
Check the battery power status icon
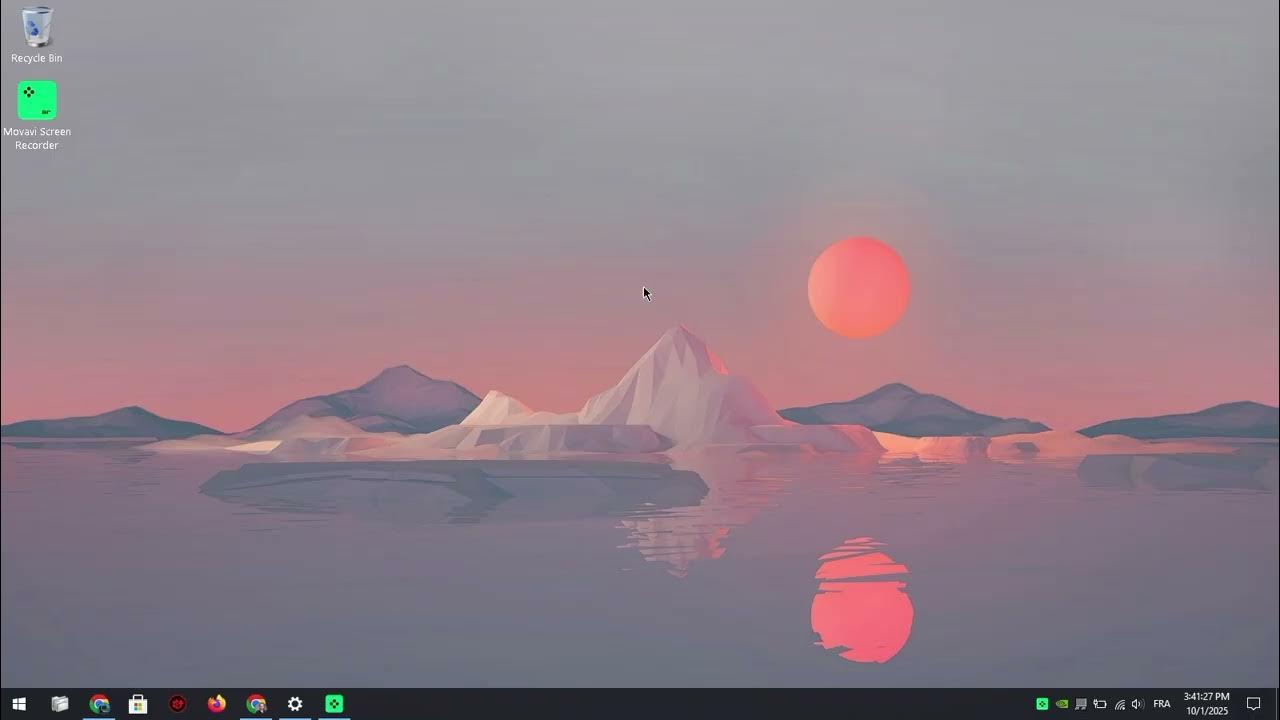pyautogui.click(x=1100, y=704)
